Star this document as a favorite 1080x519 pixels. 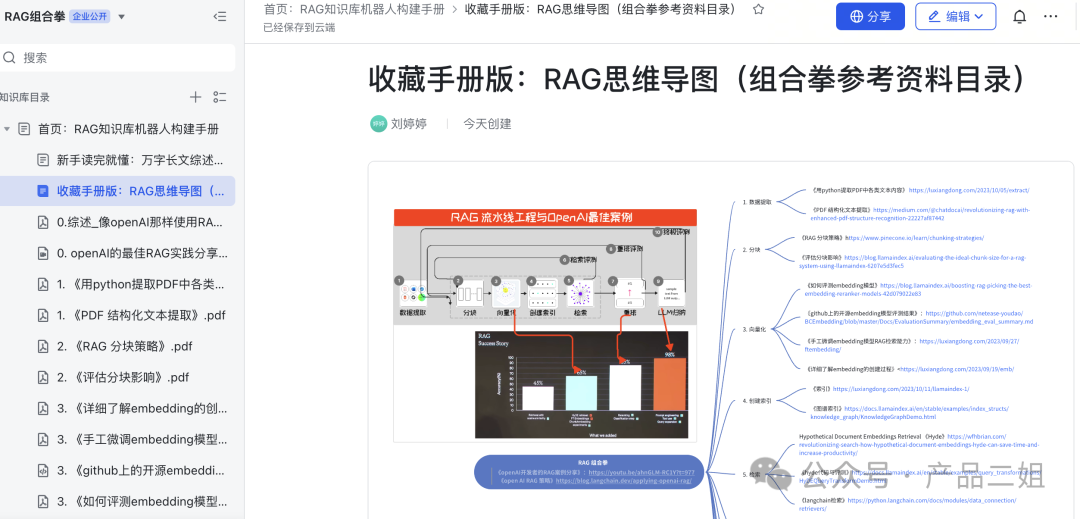click(x=758, y=9)
